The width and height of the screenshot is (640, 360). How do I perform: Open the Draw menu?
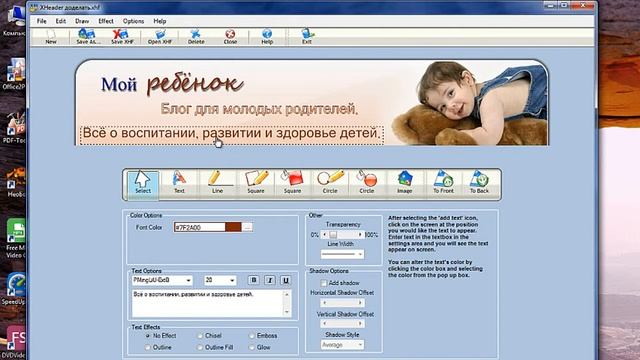(x=82, y=21)
